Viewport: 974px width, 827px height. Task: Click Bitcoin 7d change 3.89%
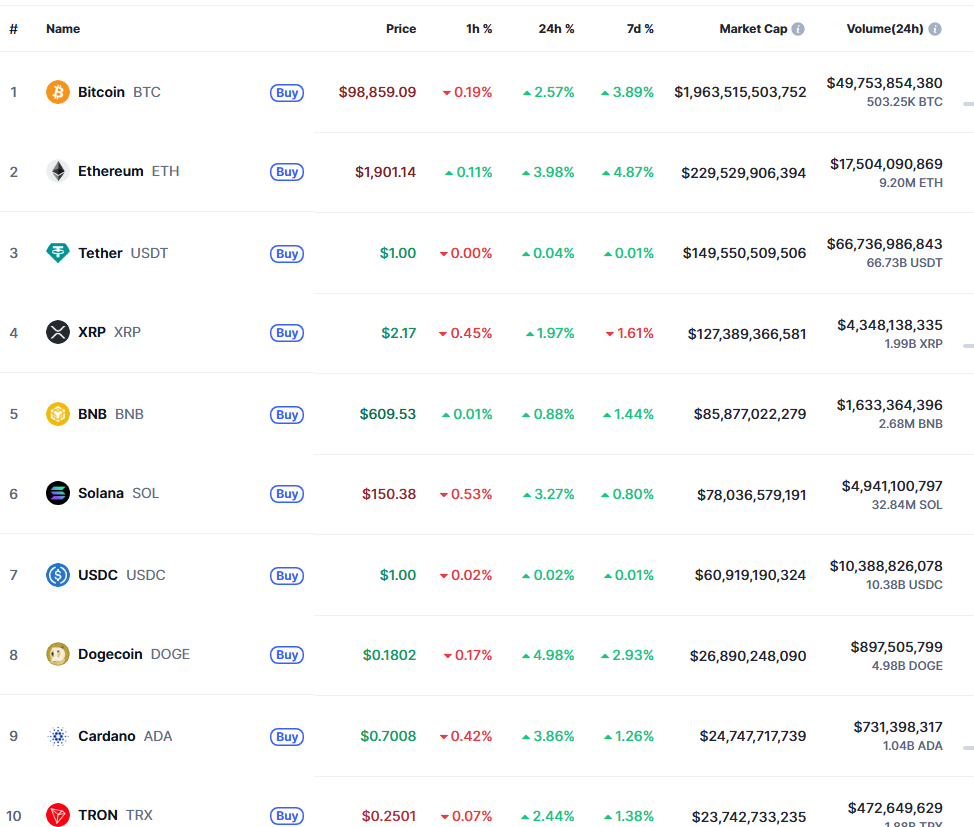click(x=627, y=92)
